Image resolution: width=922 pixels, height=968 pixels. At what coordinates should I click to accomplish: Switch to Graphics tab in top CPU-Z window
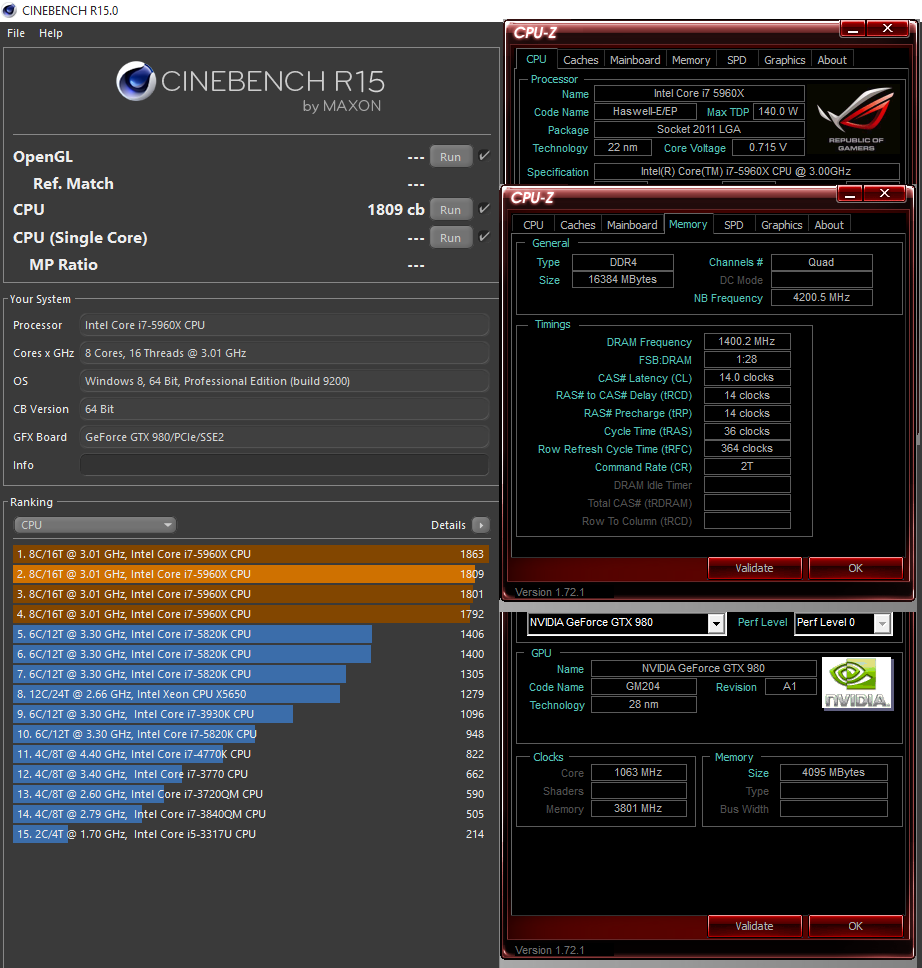tap(784, 60)
